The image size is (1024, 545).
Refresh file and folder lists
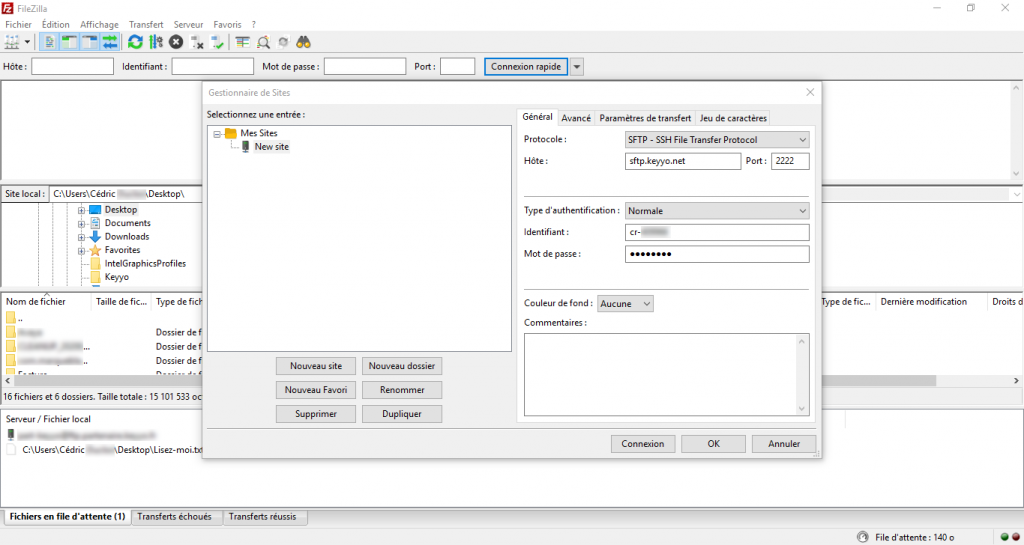[x=135, y=42]
